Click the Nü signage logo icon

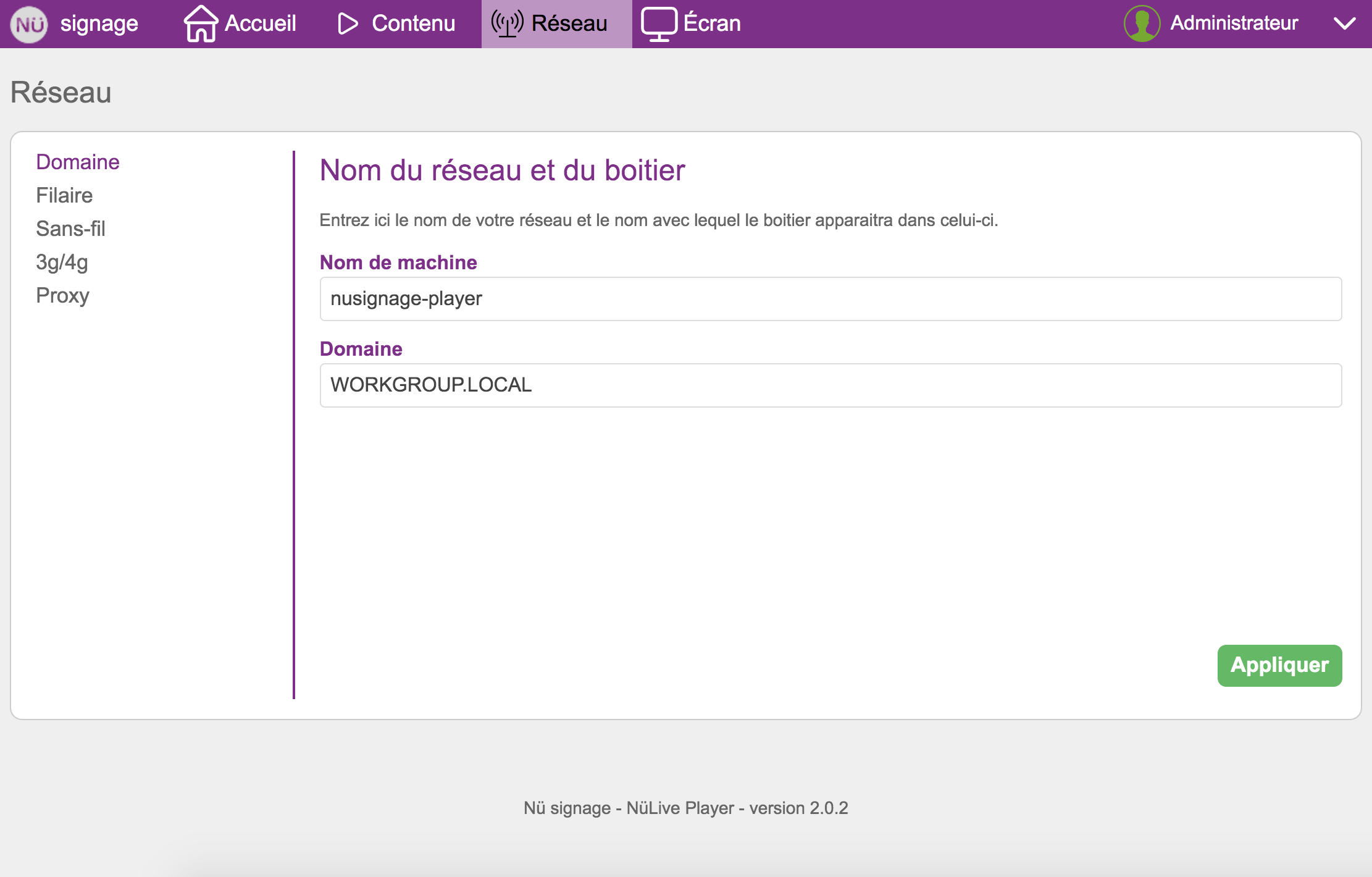pyautogui.click(x=29, y=24)
